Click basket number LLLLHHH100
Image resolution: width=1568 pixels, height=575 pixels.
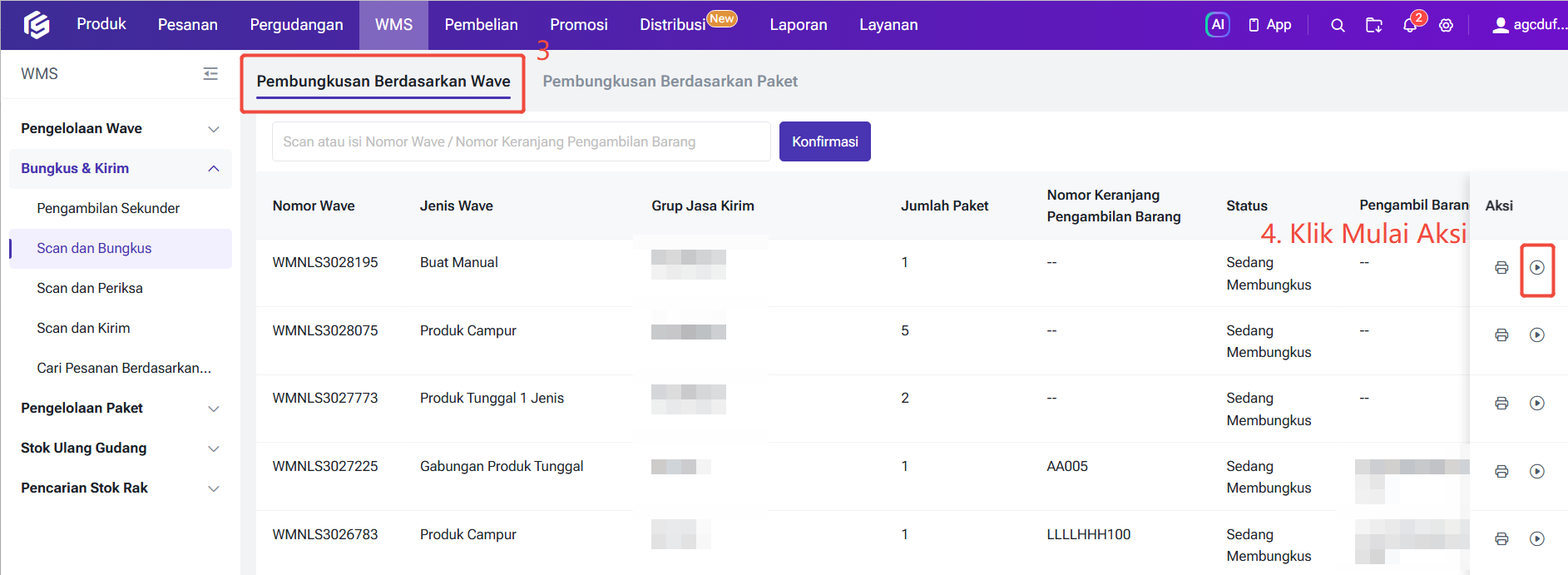point(1089,535)
